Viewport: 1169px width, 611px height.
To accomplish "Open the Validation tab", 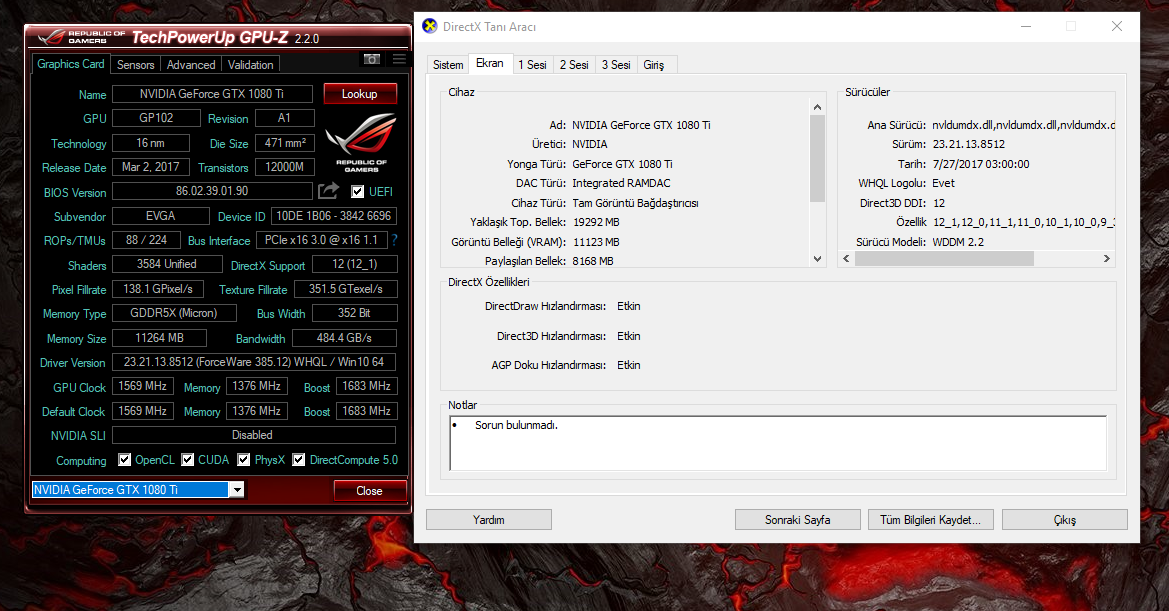I will 250,65.
